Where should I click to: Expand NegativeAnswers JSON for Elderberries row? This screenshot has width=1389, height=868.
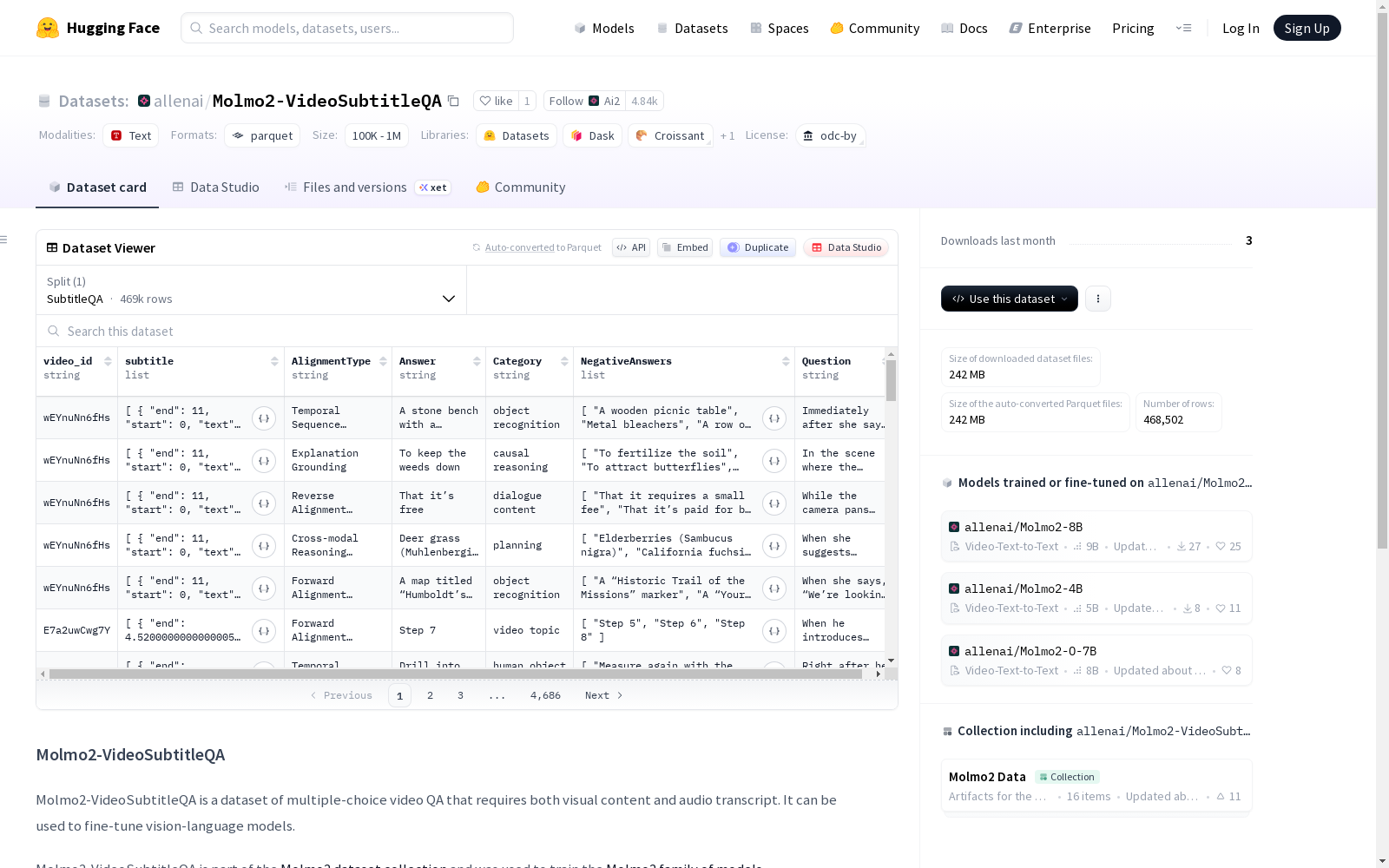(x=774, y=546)
